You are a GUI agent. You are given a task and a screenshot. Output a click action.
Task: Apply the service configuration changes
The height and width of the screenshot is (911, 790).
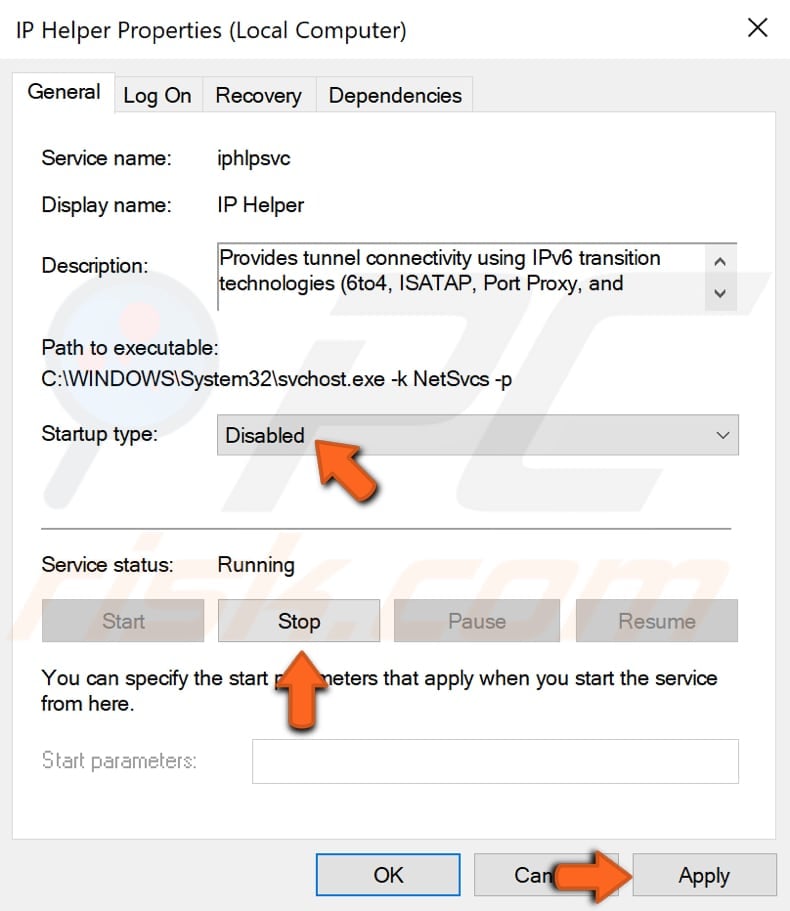click(x=703, y=875)
